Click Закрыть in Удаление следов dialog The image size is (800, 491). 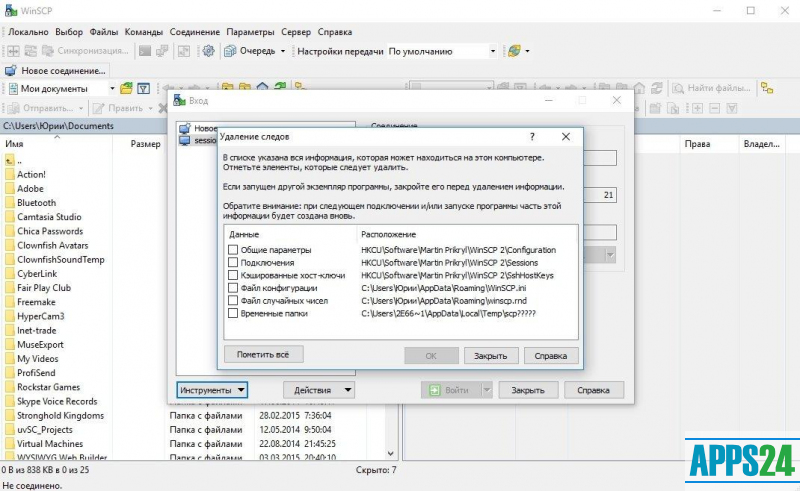point(491,356)
